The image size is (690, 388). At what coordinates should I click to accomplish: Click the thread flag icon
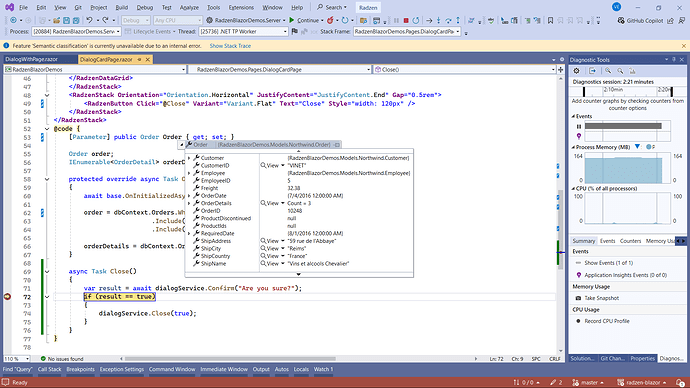(x=294, y=31)
